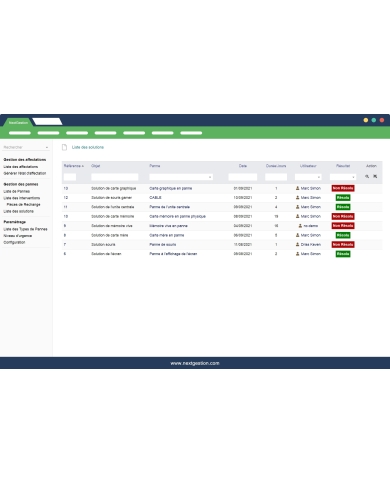Open Niveau d'urgence in the sidebar
390x484 pixels.
tap(18, 236)
